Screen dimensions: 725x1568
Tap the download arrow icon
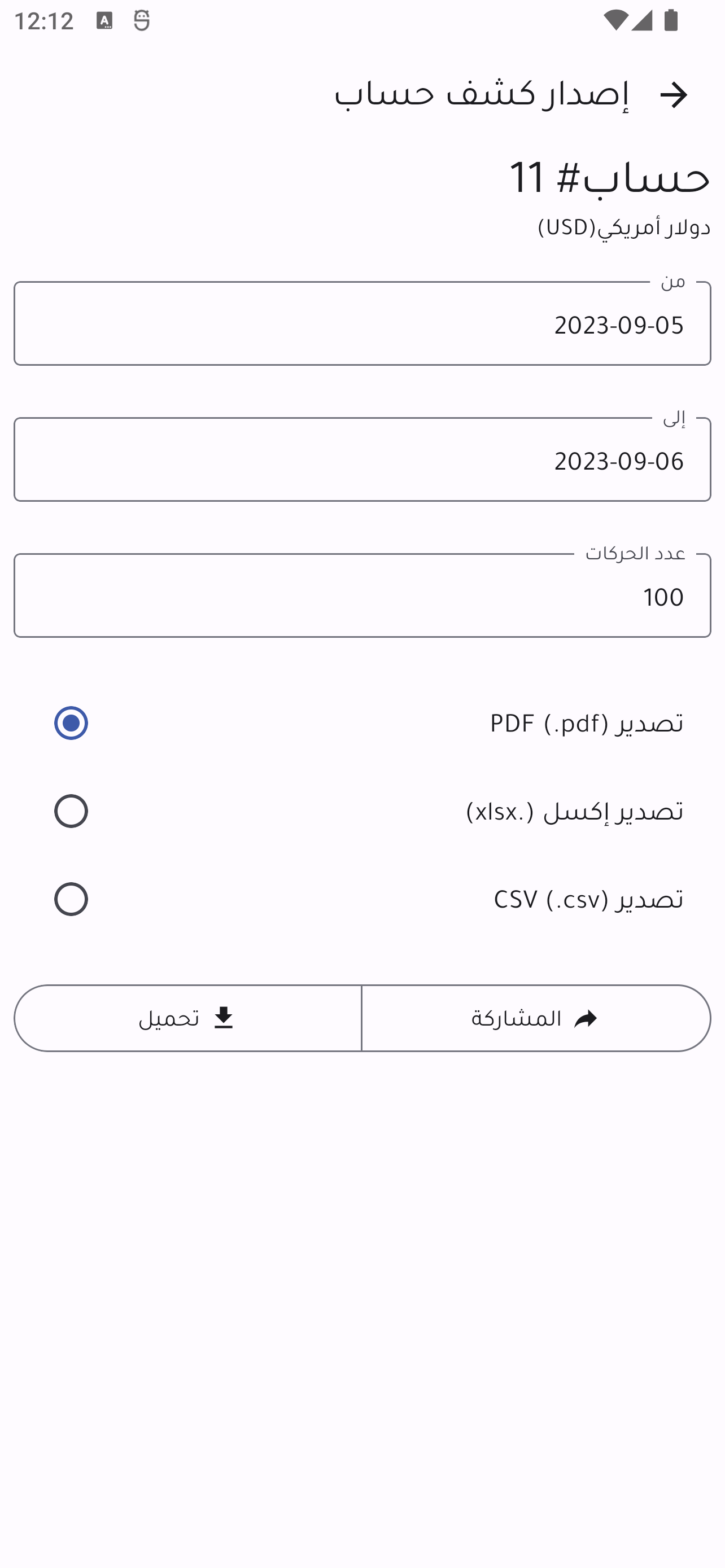[x=224, y=1018]
